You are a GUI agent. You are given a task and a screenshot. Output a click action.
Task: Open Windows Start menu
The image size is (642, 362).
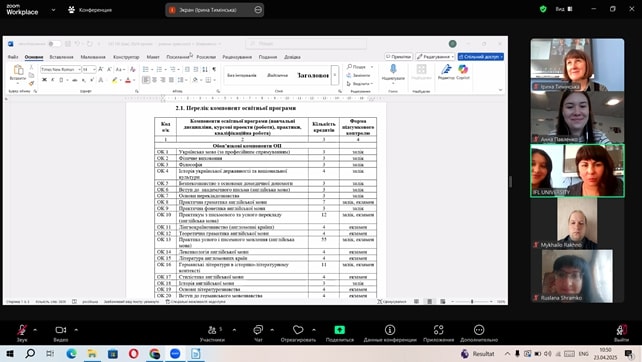tap(9, 353)
